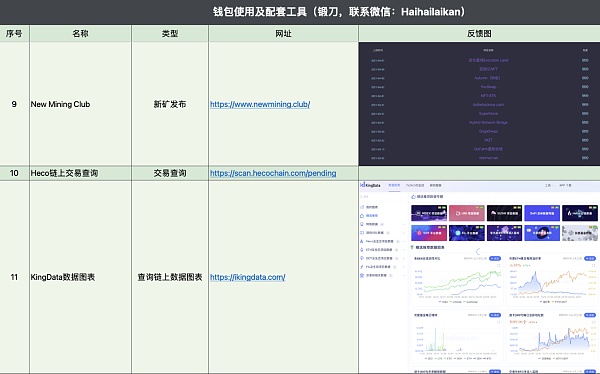This screenshot has width=600, height=374.
Task: Click the Heco sidebar item icon in KingData
Action: [362, 241]
